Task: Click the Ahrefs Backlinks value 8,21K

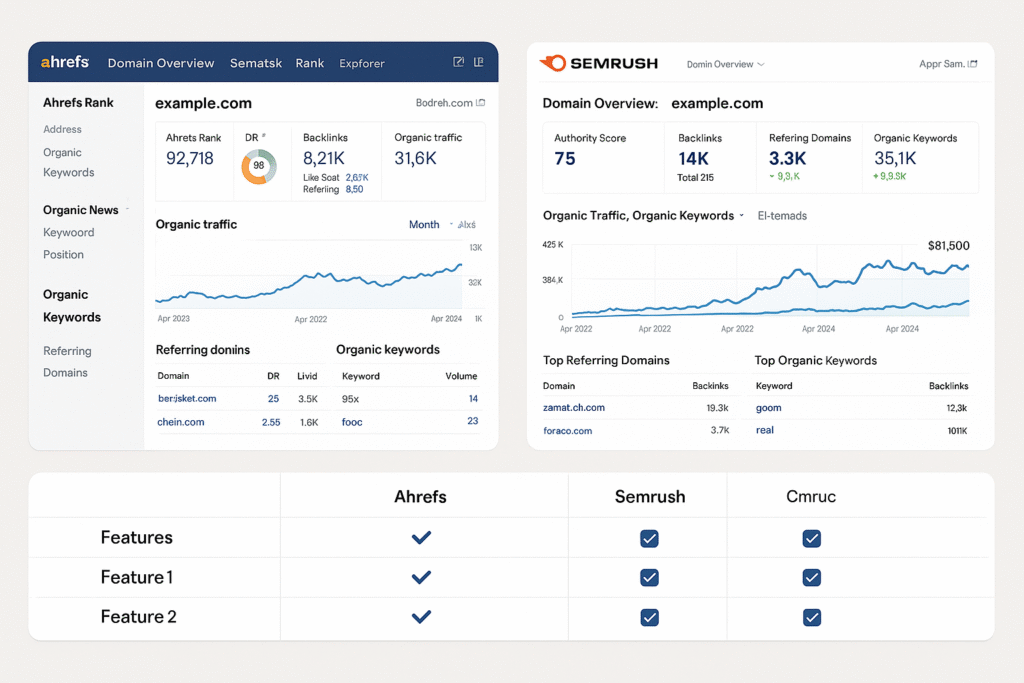Action: 323,158
